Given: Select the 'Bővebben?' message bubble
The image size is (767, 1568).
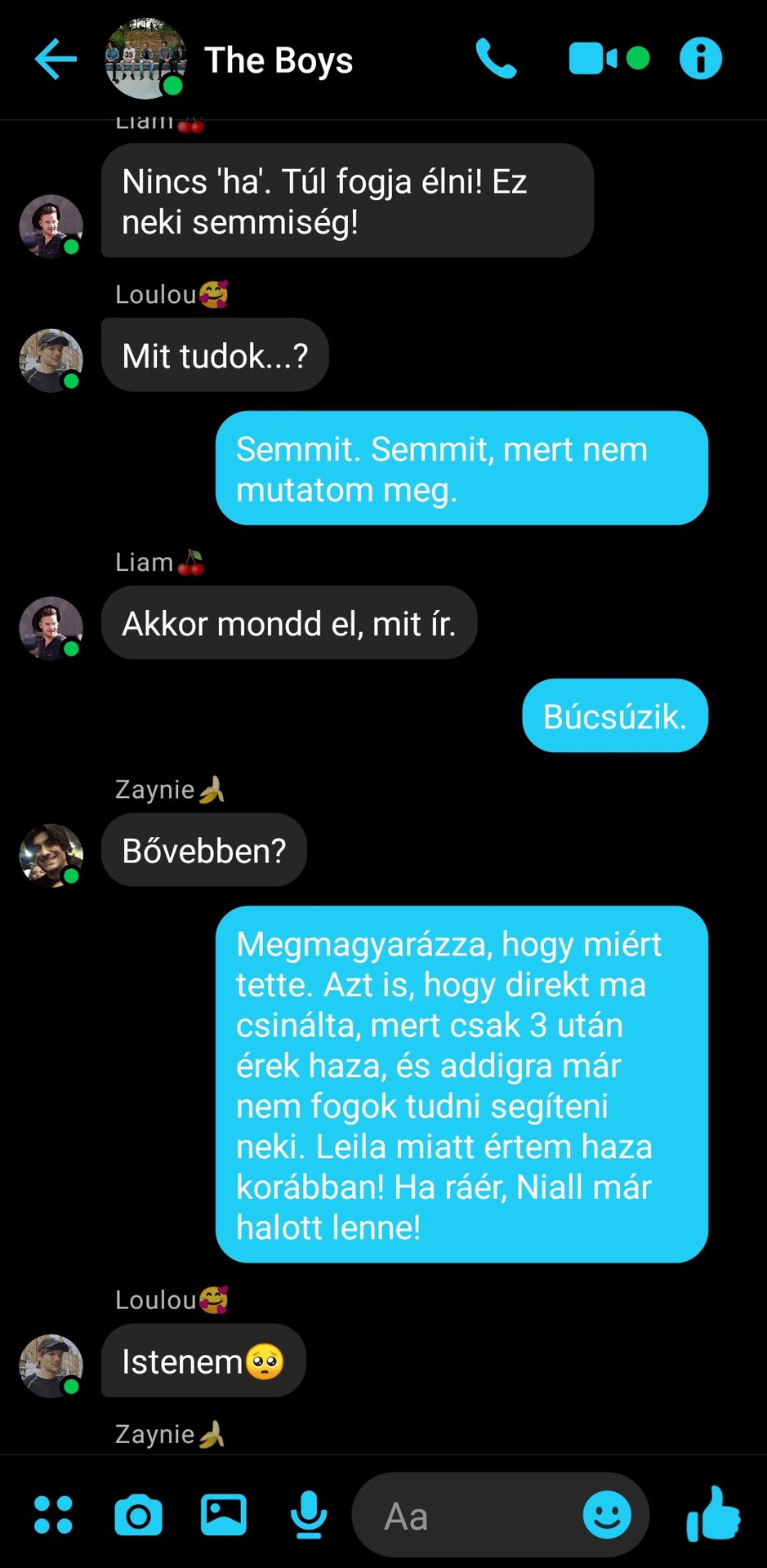Looking at the screenshot, I should [x=204, y=850].
